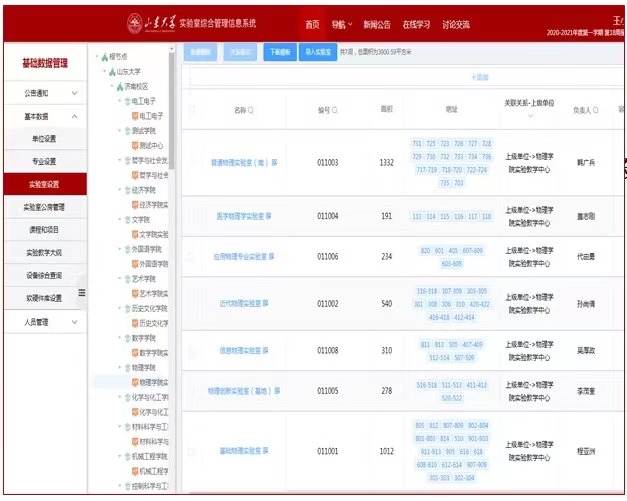Select the checkbox for 信息物理实验室 row
The height and width of the screenshot is (501, 627).
point(192,351)
